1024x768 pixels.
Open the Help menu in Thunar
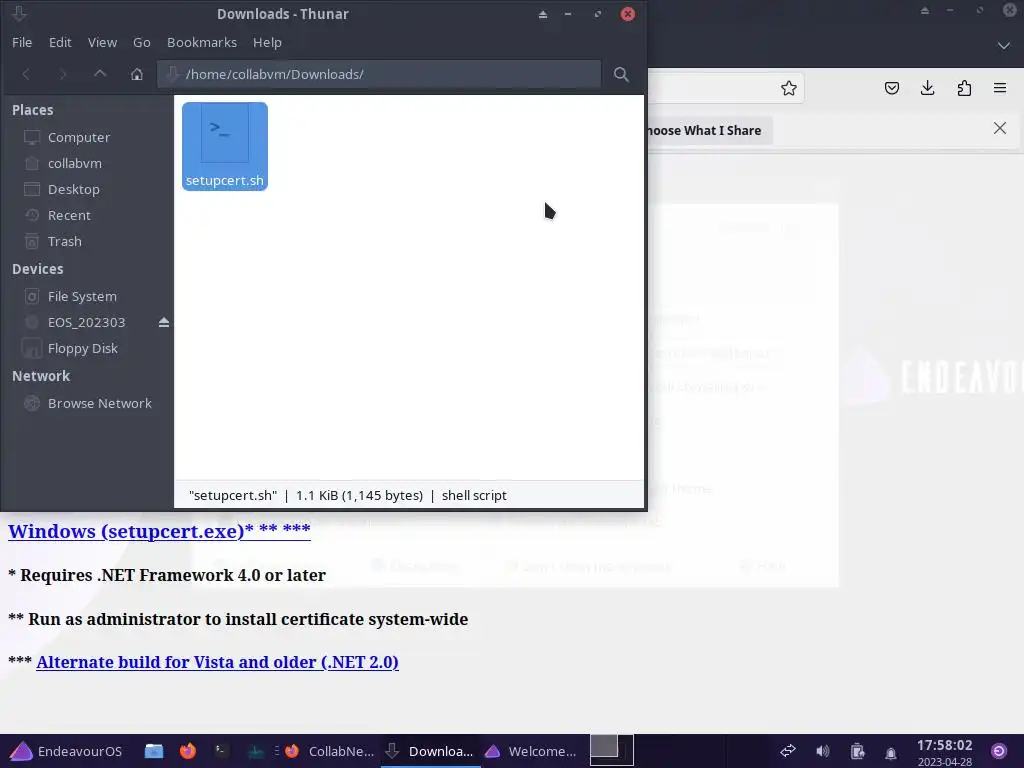[x=267, y=42]
